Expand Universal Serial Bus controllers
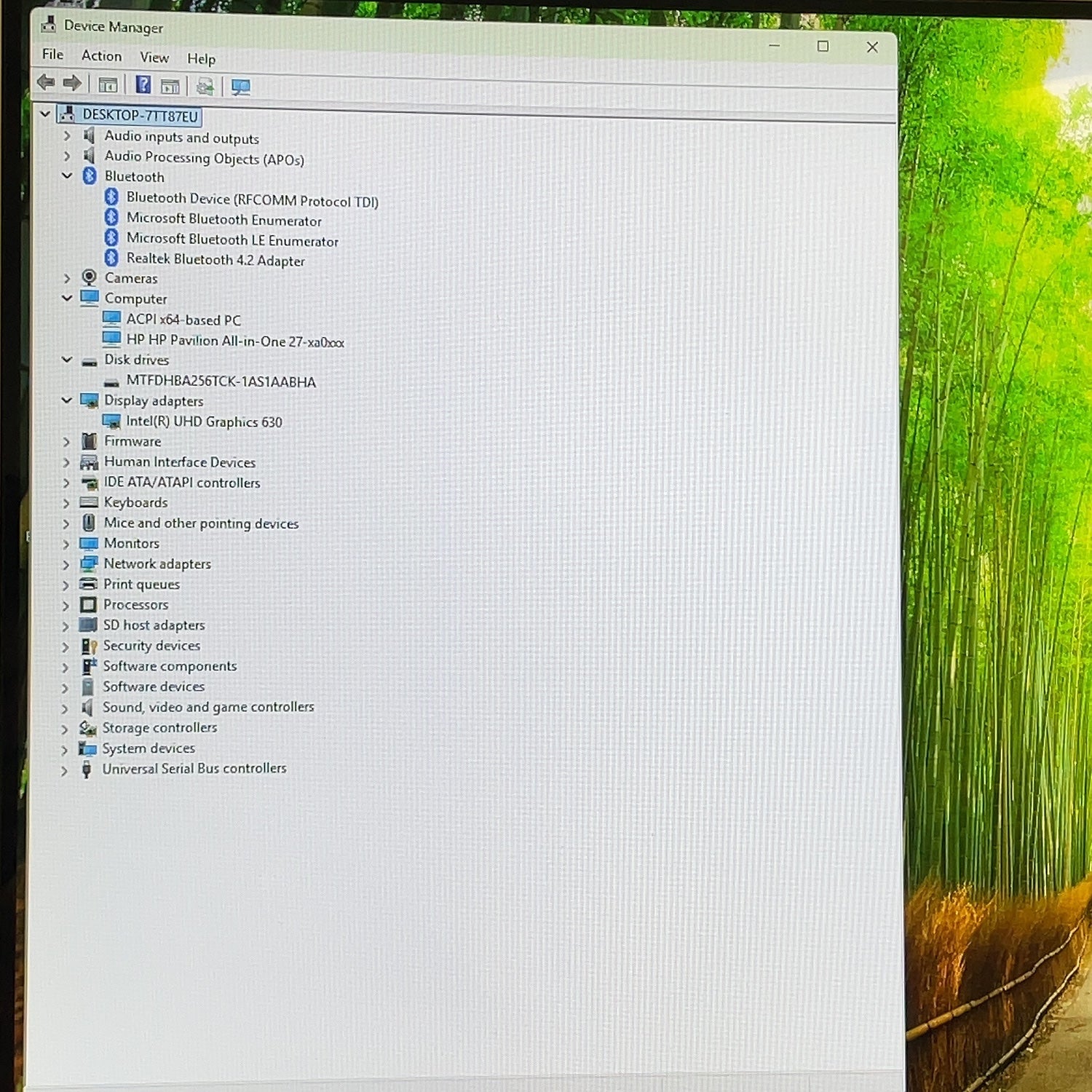 coord(64,770)
